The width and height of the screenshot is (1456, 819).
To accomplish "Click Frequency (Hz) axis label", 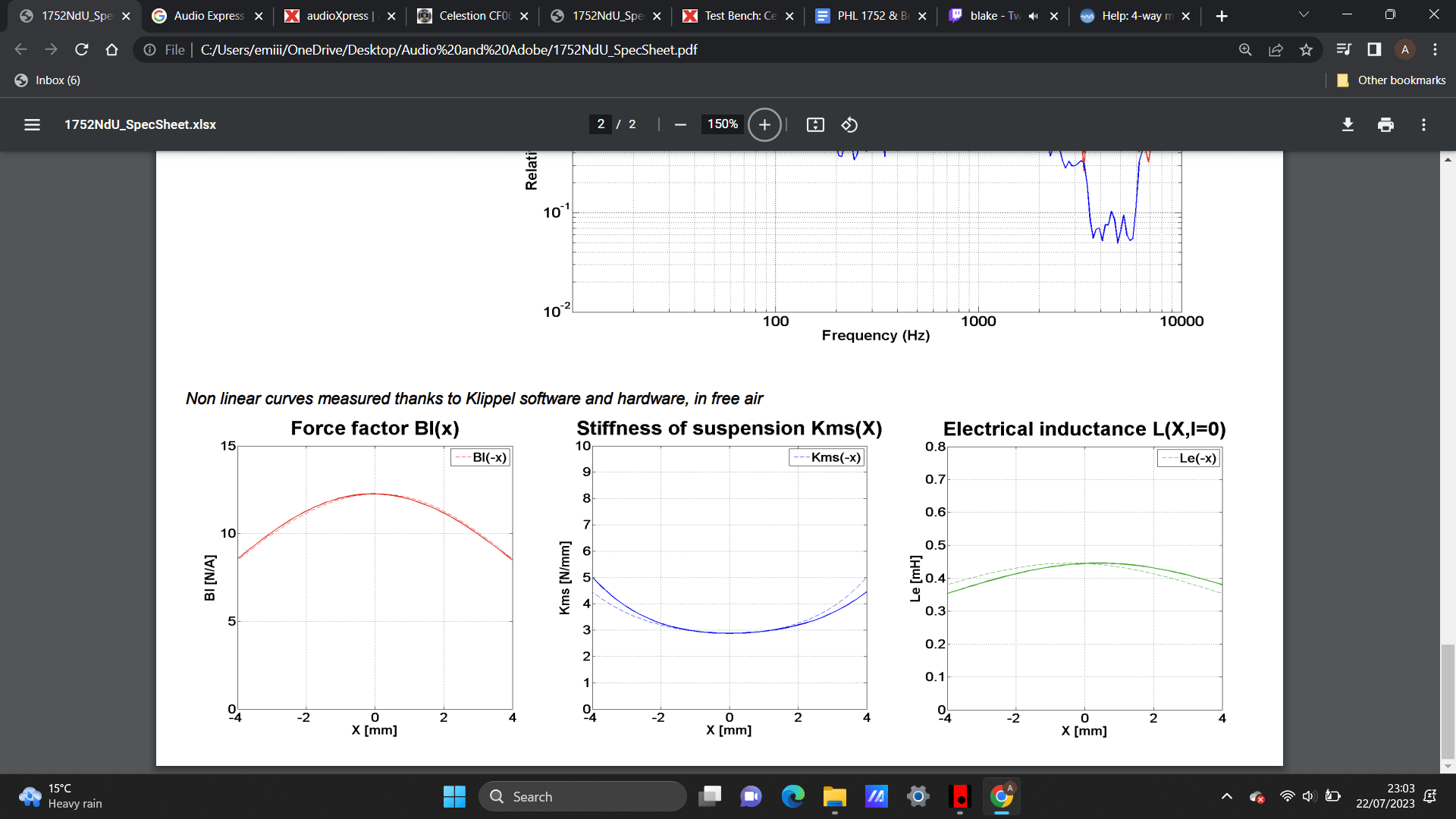I will coord(876,335).
